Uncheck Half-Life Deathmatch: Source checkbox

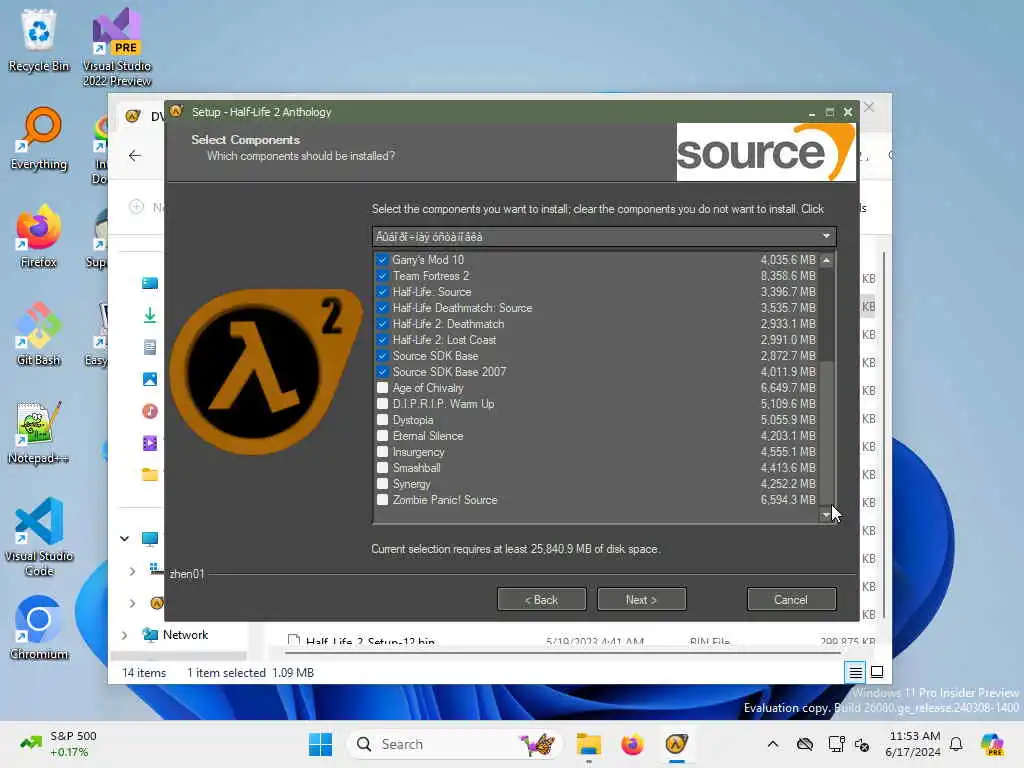(x=383, y=308)
